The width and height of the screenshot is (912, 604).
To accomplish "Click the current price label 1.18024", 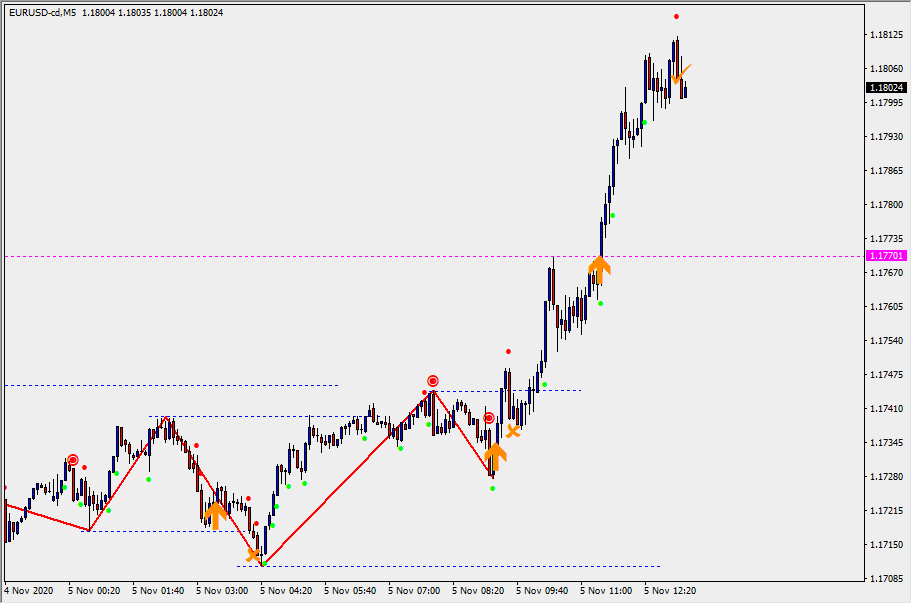I will [x=886, y=87].
